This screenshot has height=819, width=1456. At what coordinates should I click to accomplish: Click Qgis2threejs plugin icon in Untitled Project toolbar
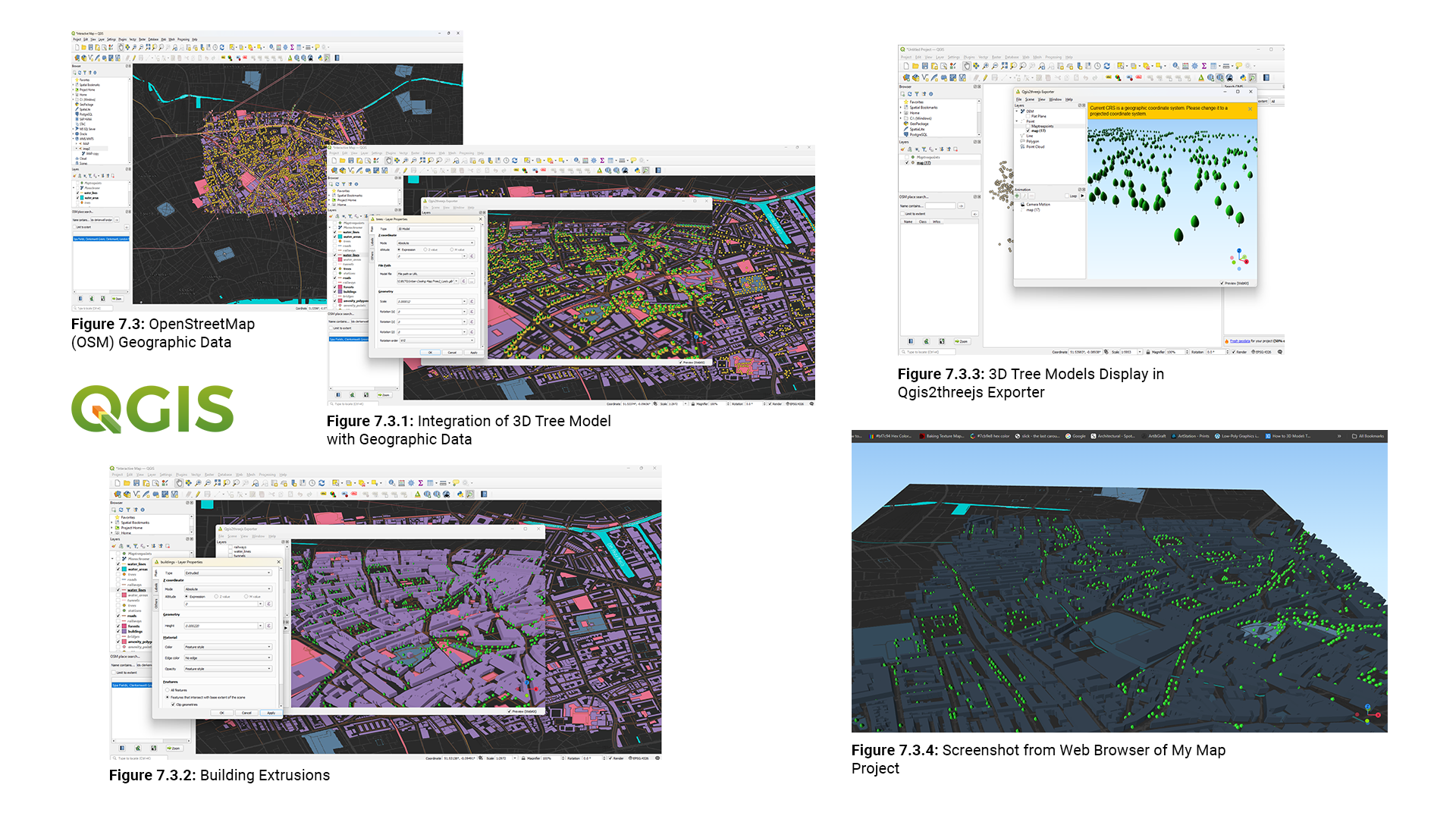pyautogui.click(x=1201, y=77)
